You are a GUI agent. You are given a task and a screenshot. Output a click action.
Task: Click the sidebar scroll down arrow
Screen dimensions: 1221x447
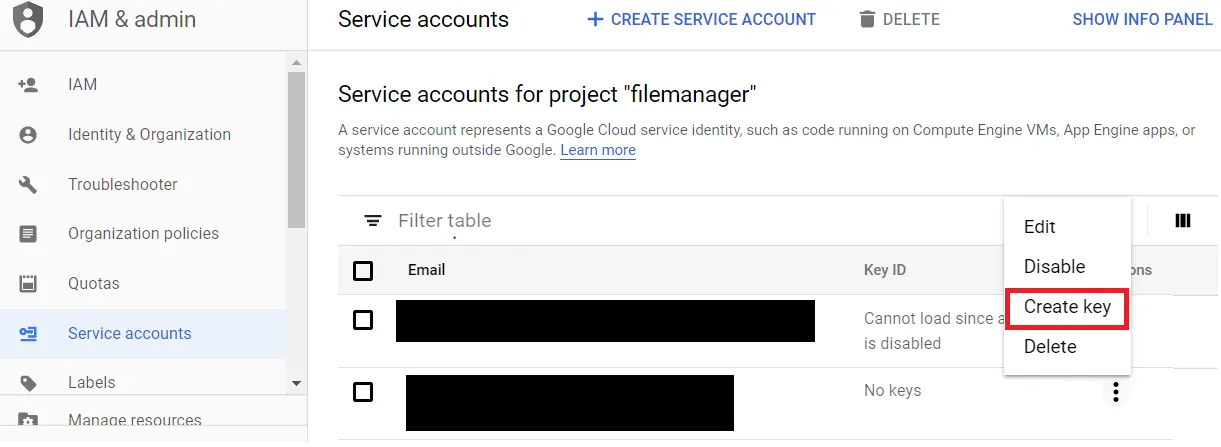pos(296,383)
